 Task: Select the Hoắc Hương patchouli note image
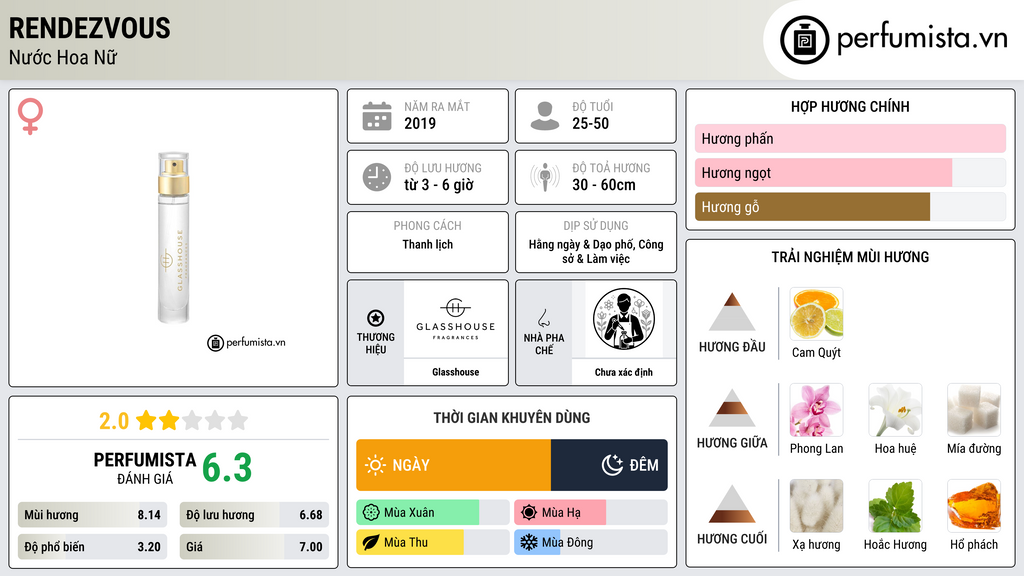click(895, 505)
